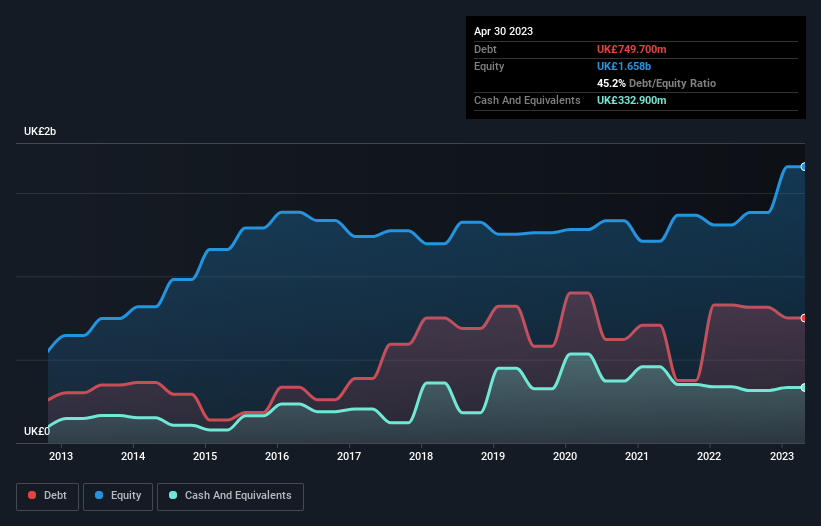Click the 2018 x-axis label

[x=421, y=456]
